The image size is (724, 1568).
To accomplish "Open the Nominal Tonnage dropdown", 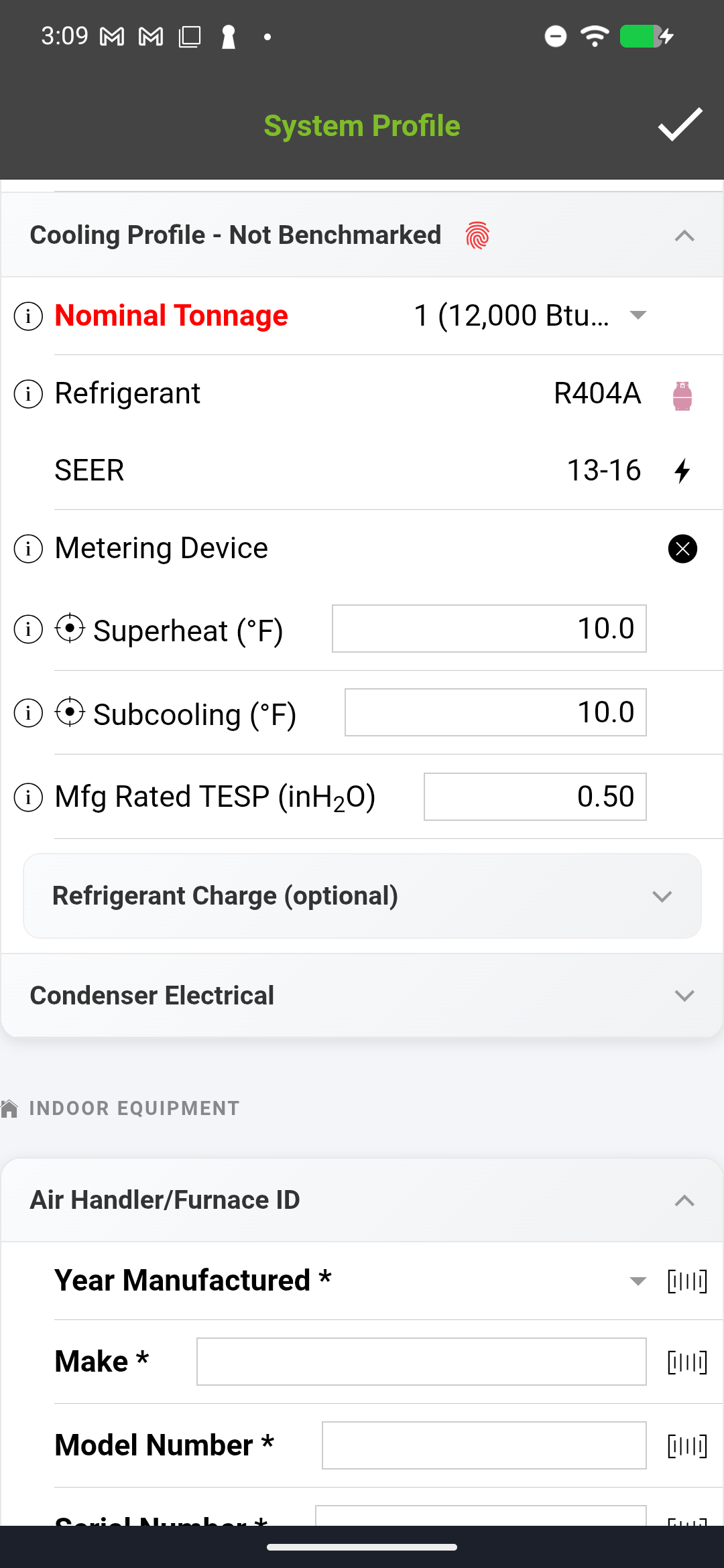I will tap(636, 316).
